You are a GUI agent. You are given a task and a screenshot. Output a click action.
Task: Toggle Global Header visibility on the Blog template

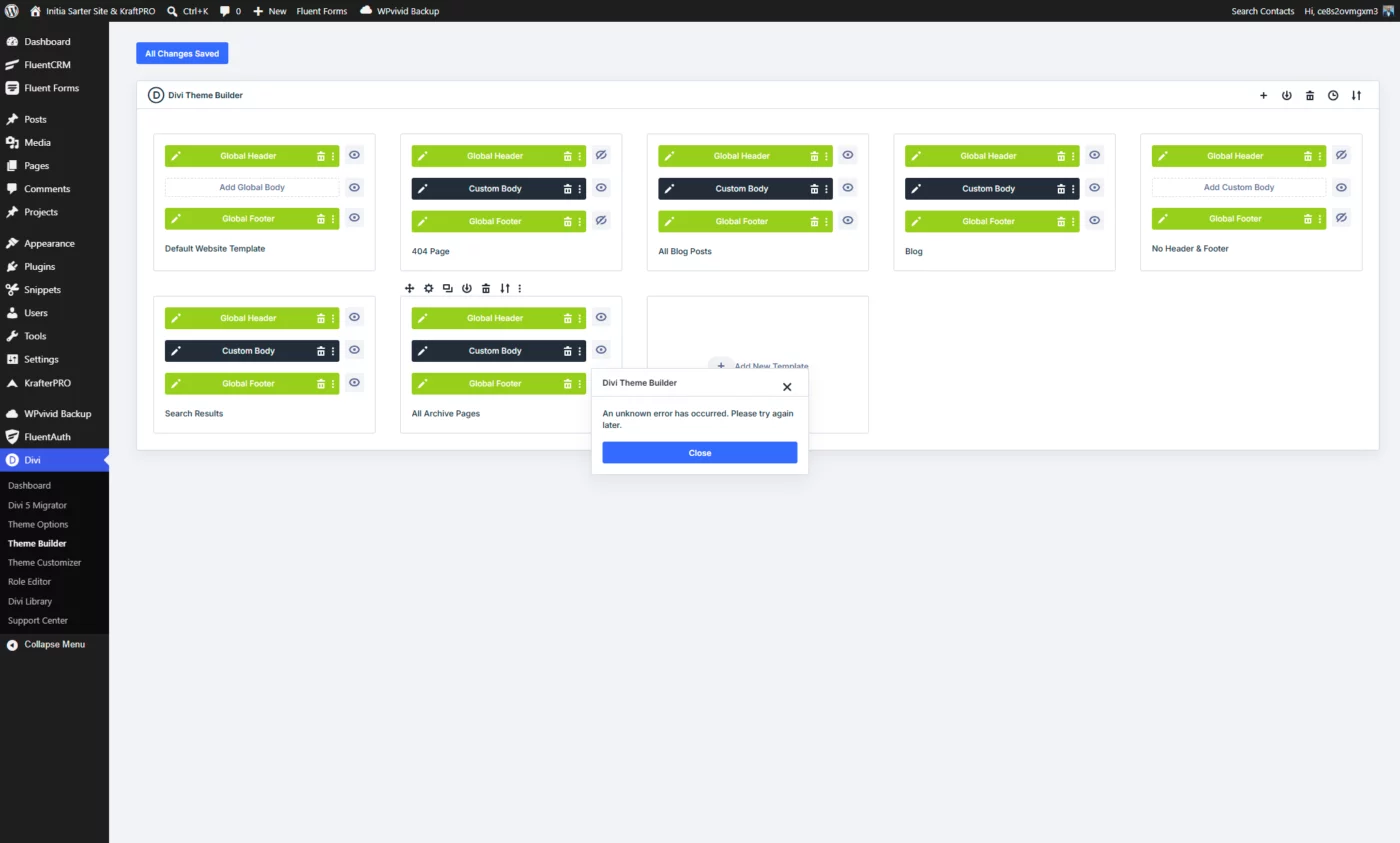point(1095,155)
